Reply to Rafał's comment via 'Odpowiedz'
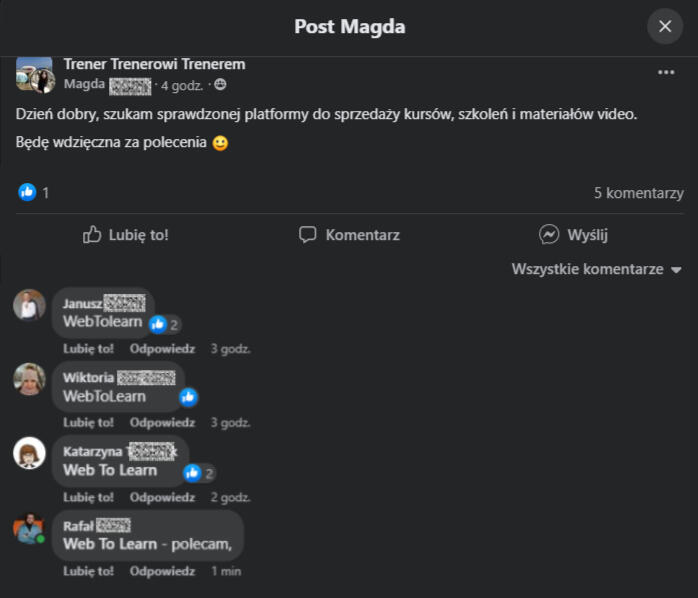Image resolution: width=698 pixels, height=598 pixels. point(162,571)
